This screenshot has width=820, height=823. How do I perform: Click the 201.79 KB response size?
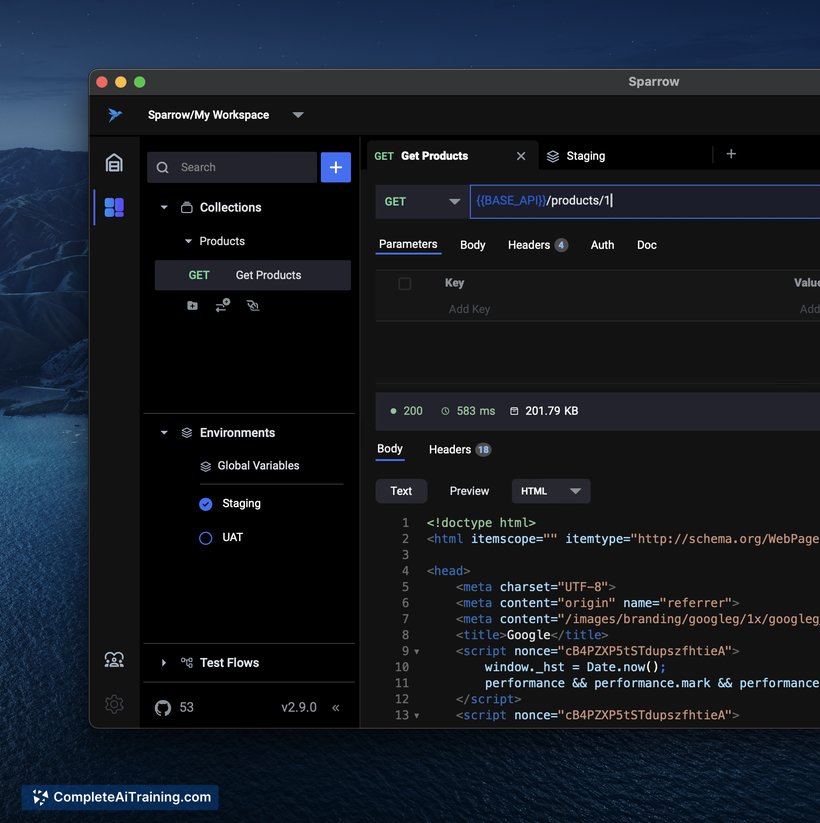pyautogui.click(x=552, y=411)
